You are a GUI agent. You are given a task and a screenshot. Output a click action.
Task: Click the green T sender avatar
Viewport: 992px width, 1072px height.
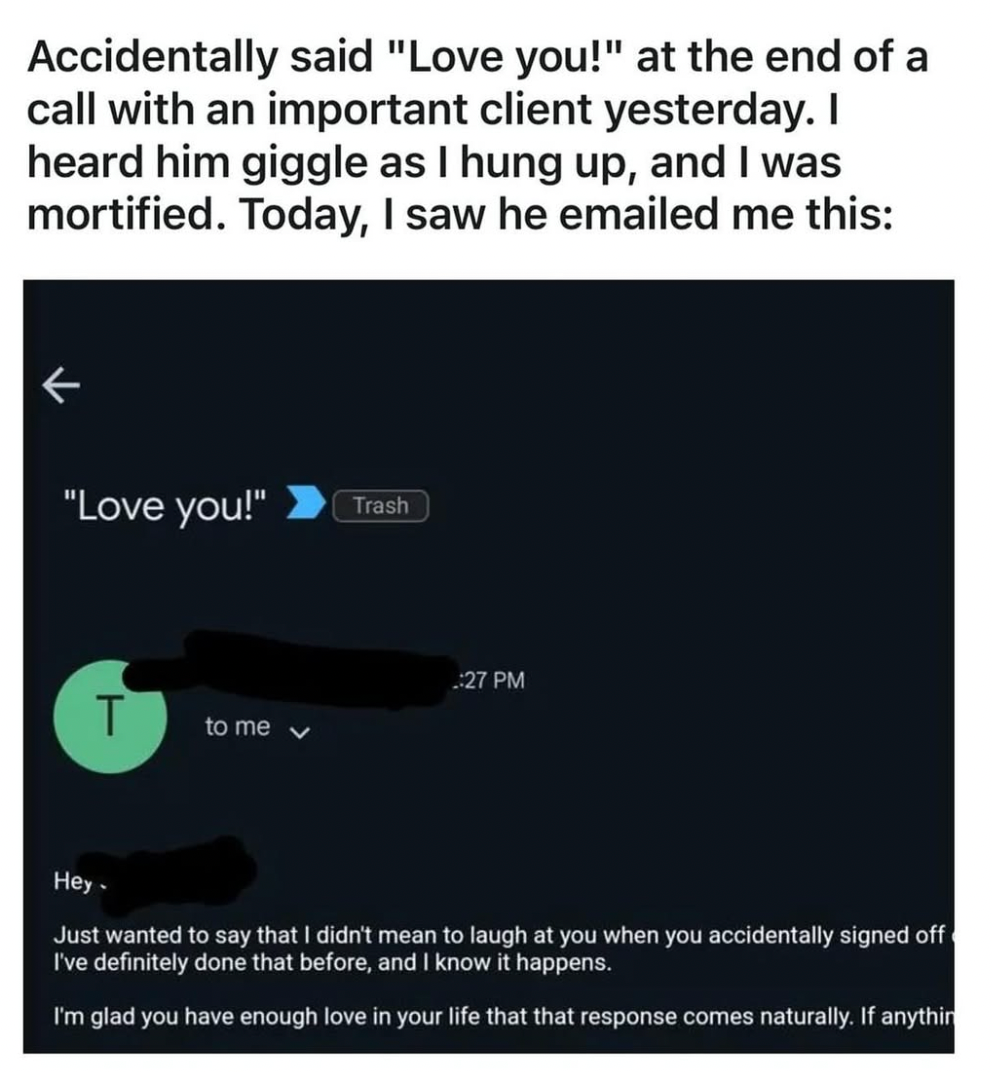click(112, 716)
